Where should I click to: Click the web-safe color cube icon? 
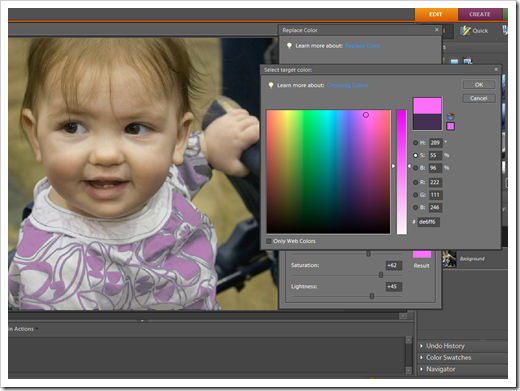click(x=450, y=116)
